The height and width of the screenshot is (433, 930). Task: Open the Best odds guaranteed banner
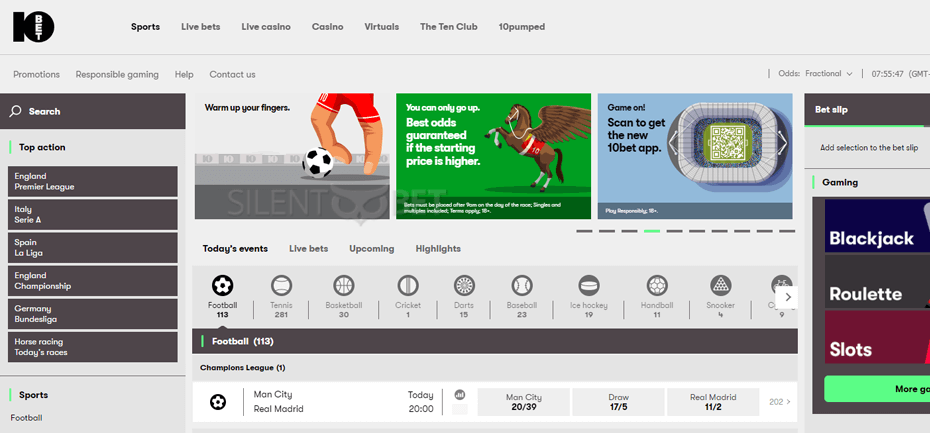[x=493, y=156]
